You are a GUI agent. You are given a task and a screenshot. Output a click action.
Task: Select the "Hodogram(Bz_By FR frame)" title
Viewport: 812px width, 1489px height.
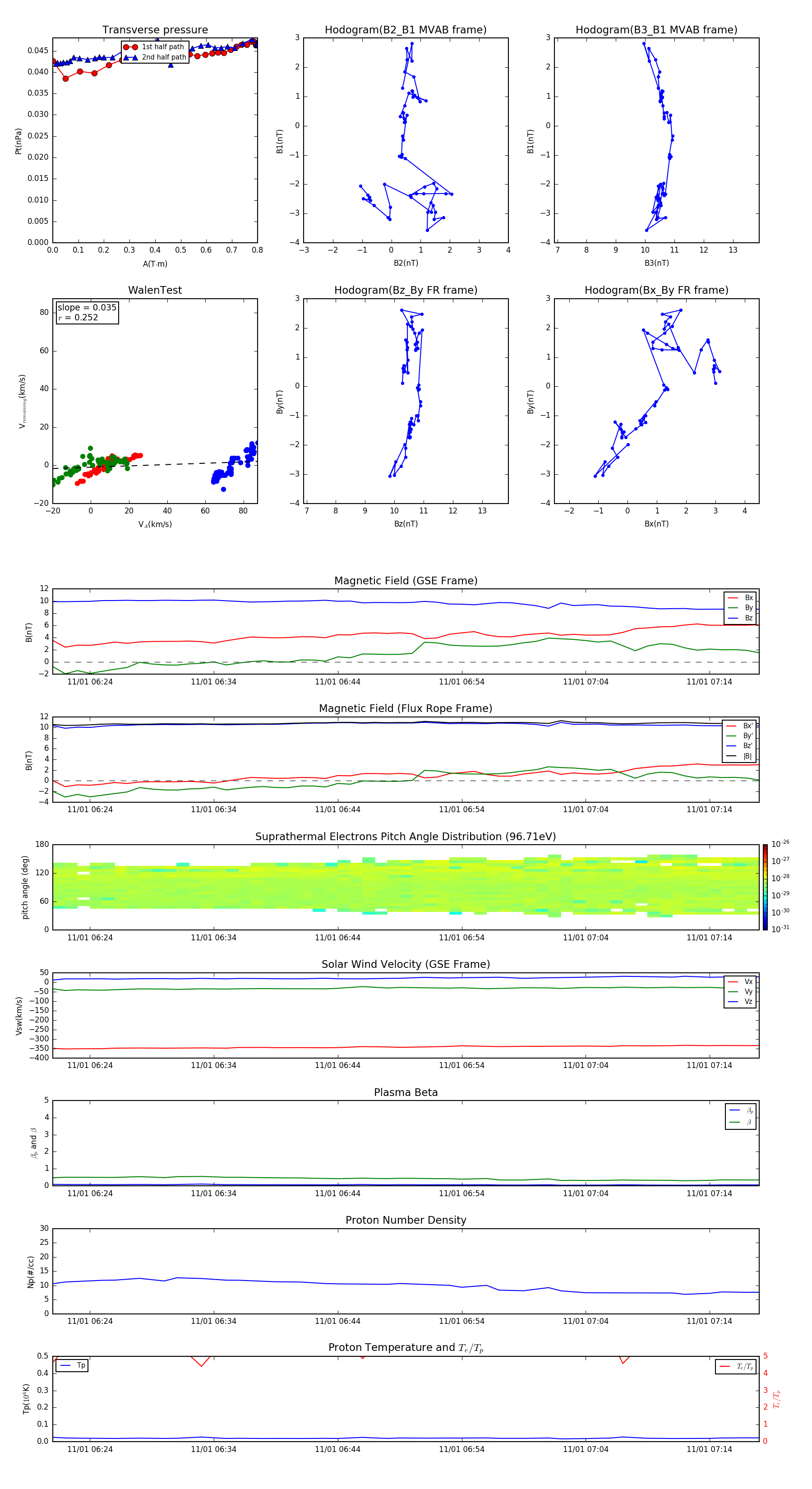(406, 290)
